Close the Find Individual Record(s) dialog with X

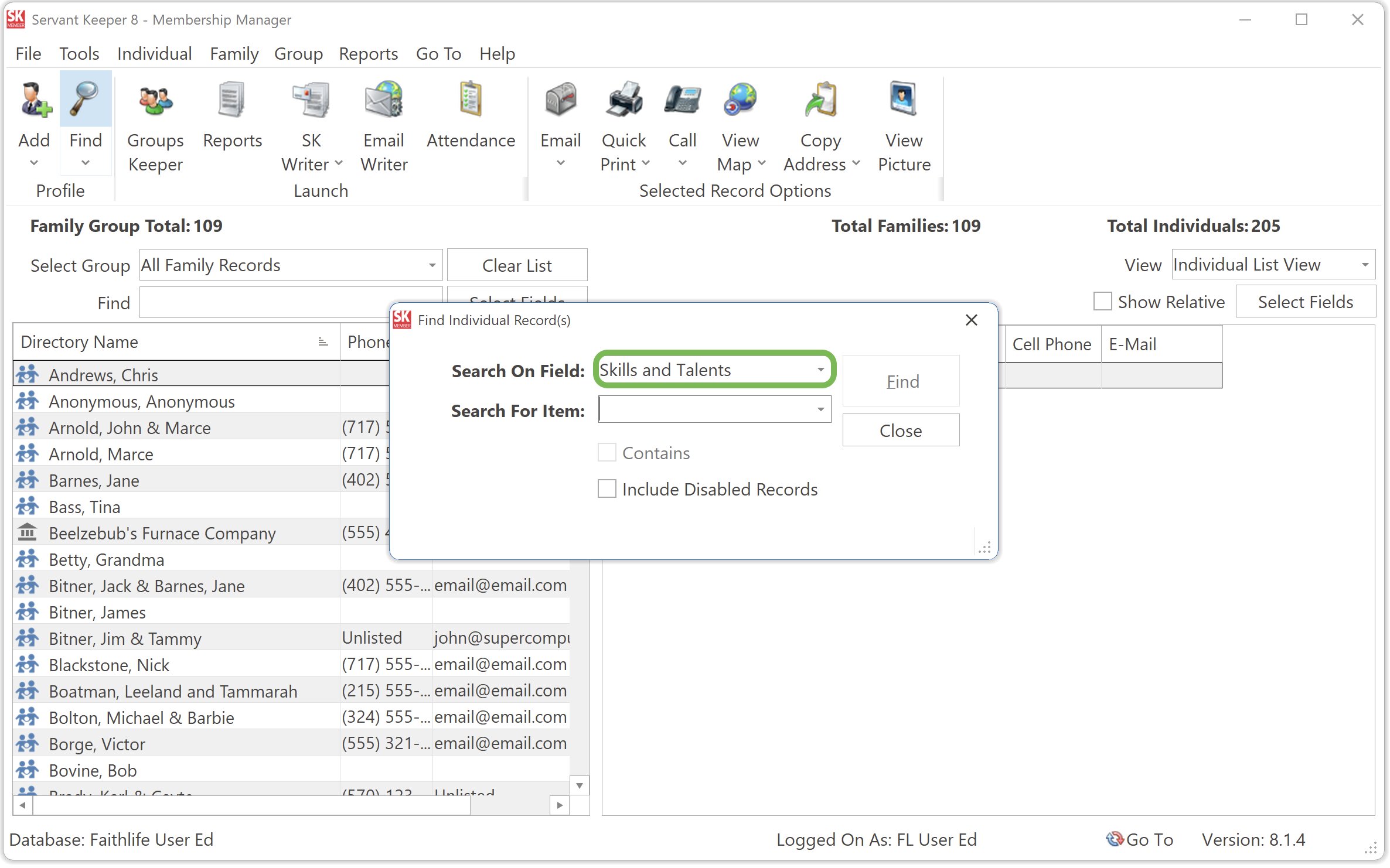(x=972, y=320)
